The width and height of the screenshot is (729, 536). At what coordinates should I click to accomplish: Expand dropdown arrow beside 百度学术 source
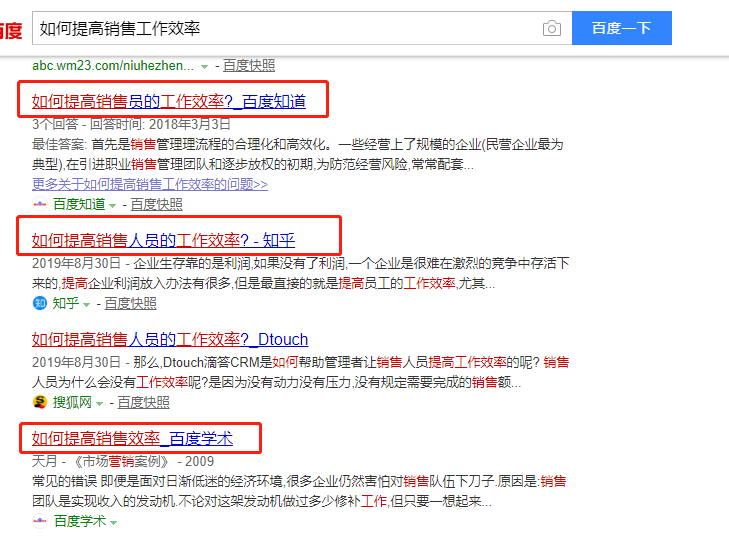113,523
